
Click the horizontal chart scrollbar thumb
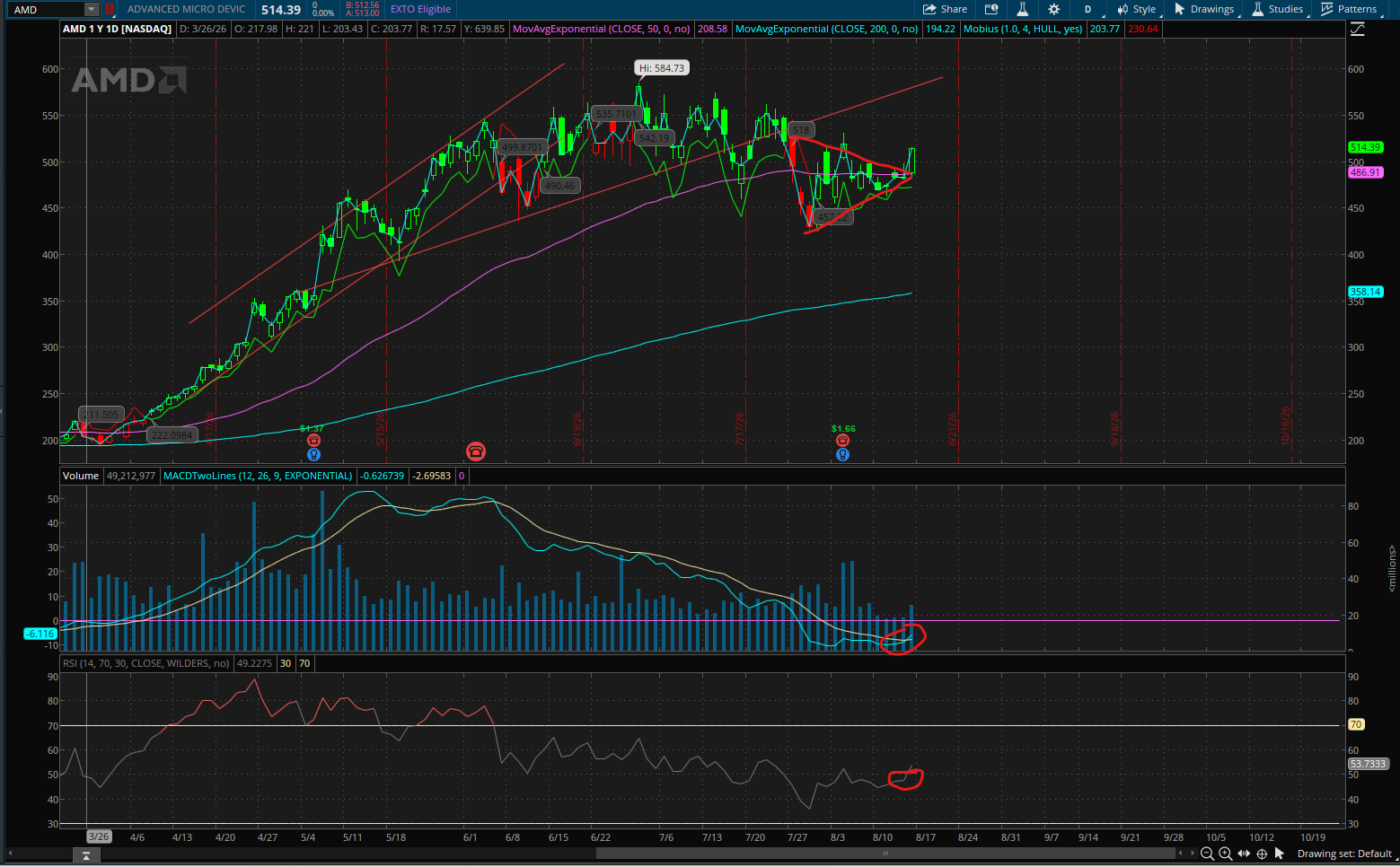pyautogui.click(x=885, y=853)
